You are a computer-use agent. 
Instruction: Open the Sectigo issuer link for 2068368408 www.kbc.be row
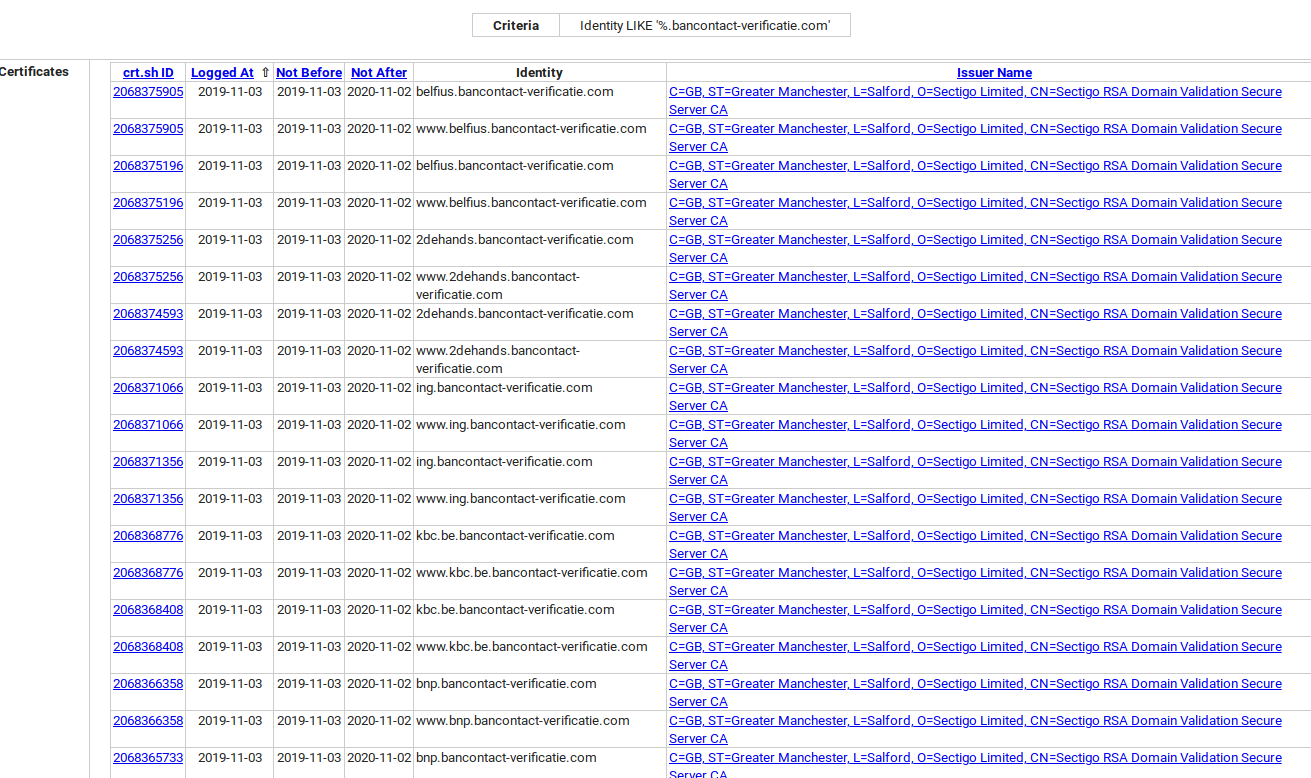[975, 656]
